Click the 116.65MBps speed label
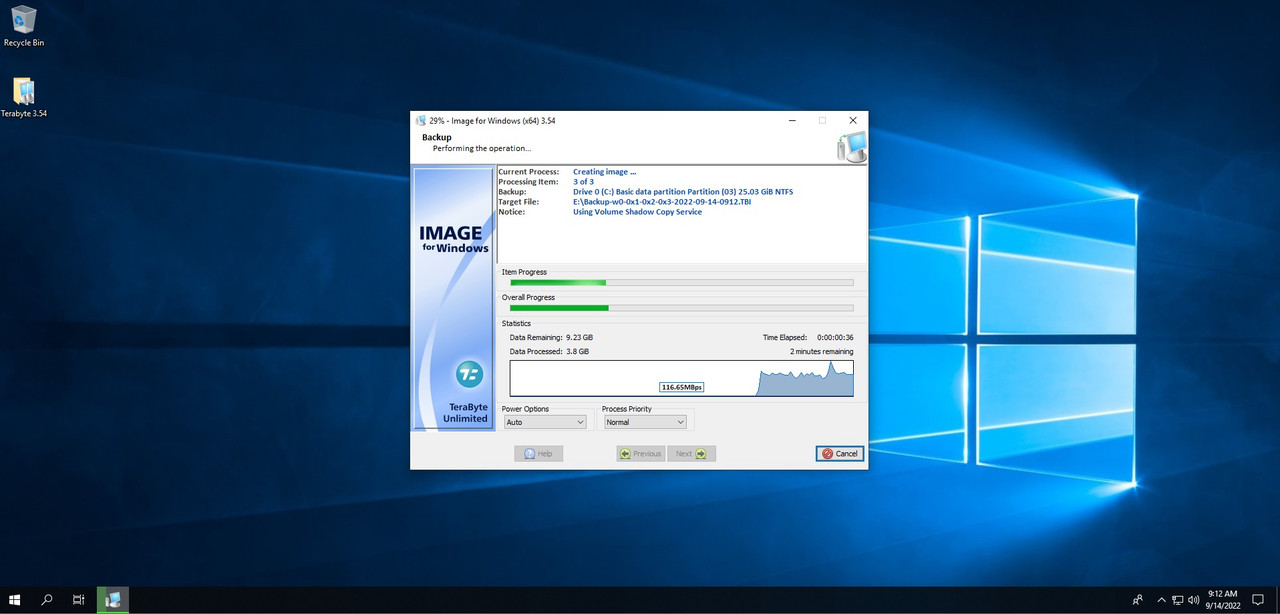The image size is (1280, 614). pos(682,387)
